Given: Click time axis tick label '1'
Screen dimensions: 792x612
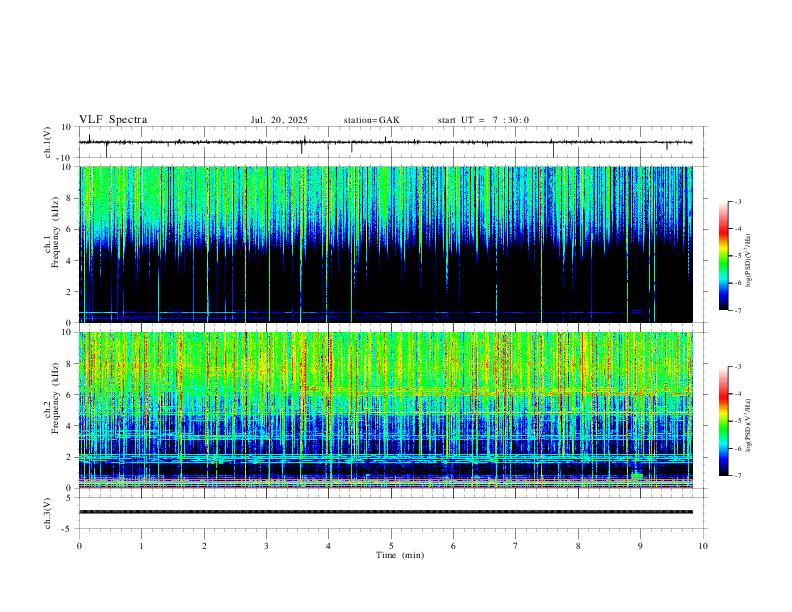Looking at the screenshot, I should pos(141,546).
